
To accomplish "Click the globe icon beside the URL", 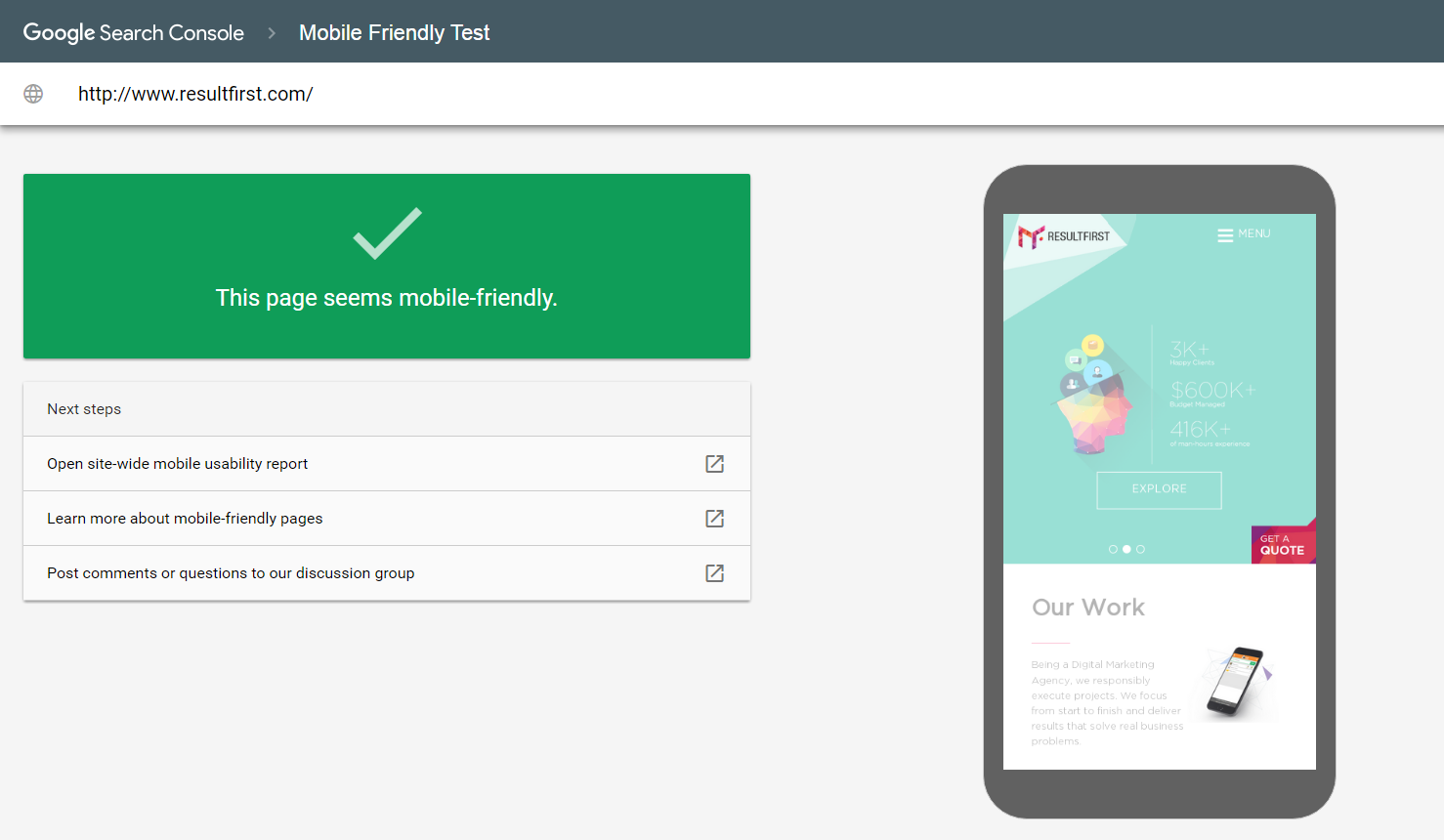I will [x=33, y=94].
